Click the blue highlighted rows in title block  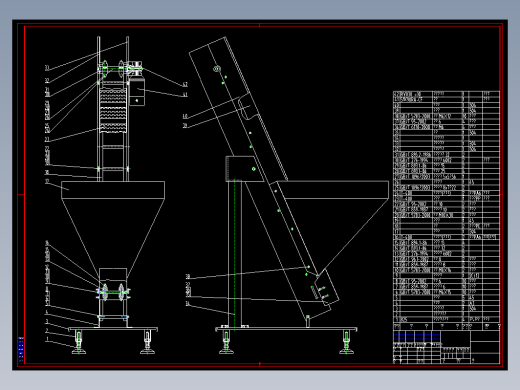pos(417,336)
